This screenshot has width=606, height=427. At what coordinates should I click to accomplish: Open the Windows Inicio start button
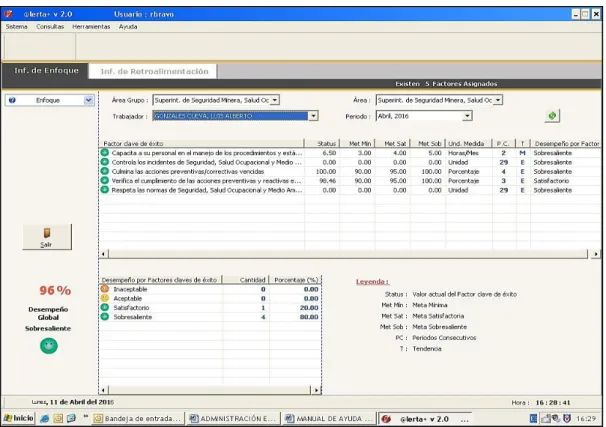click(19, 418)
